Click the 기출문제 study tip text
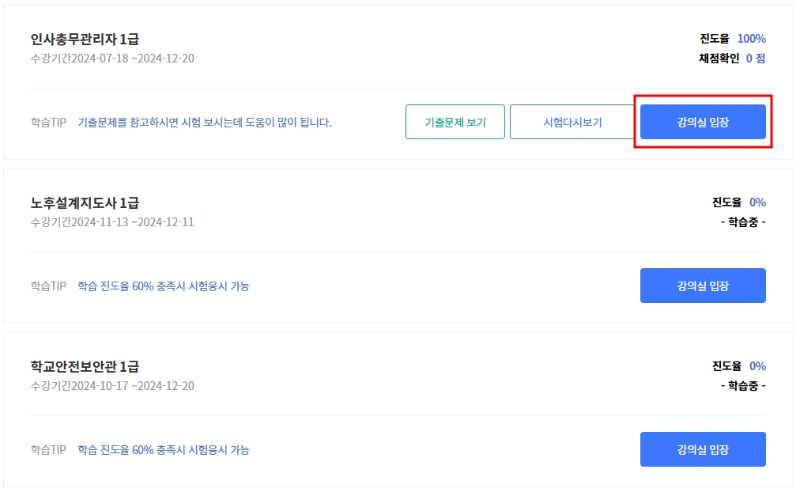 point(204,123)
